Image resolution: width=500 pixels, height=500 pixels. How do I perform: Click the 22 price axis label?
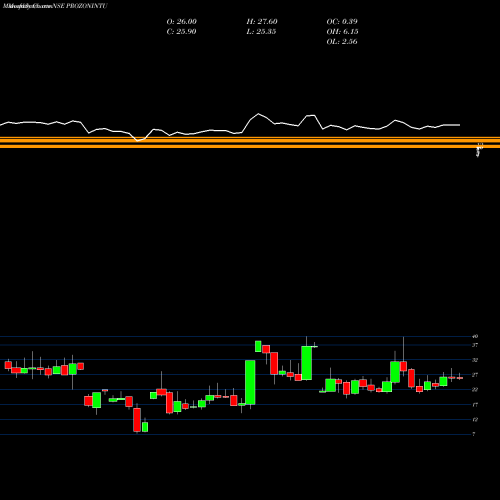coord(475,390)
